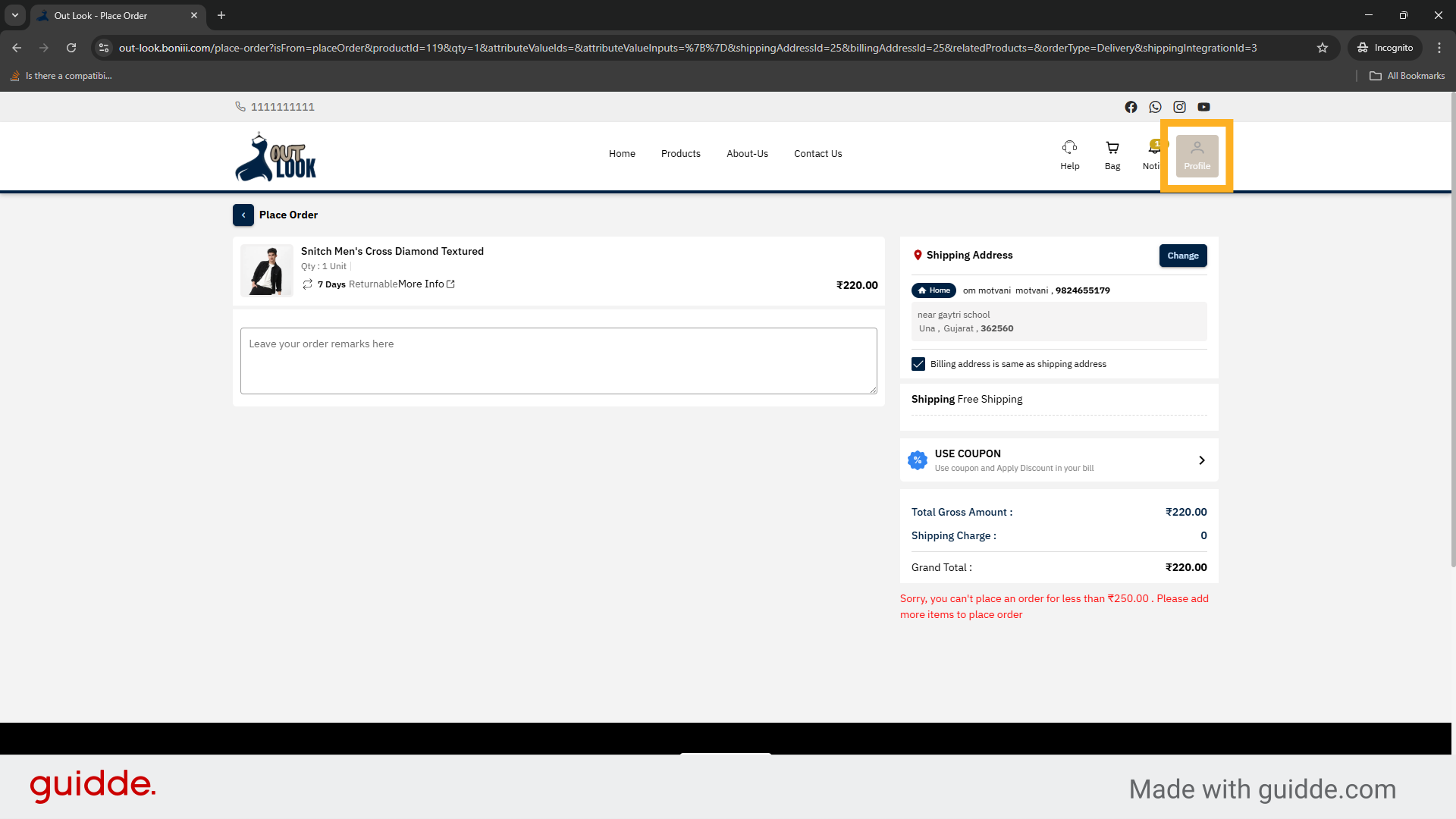Viewport: 1456px width, 819px height.
Task: Click the order remarks text field
Action: (558, 360)
